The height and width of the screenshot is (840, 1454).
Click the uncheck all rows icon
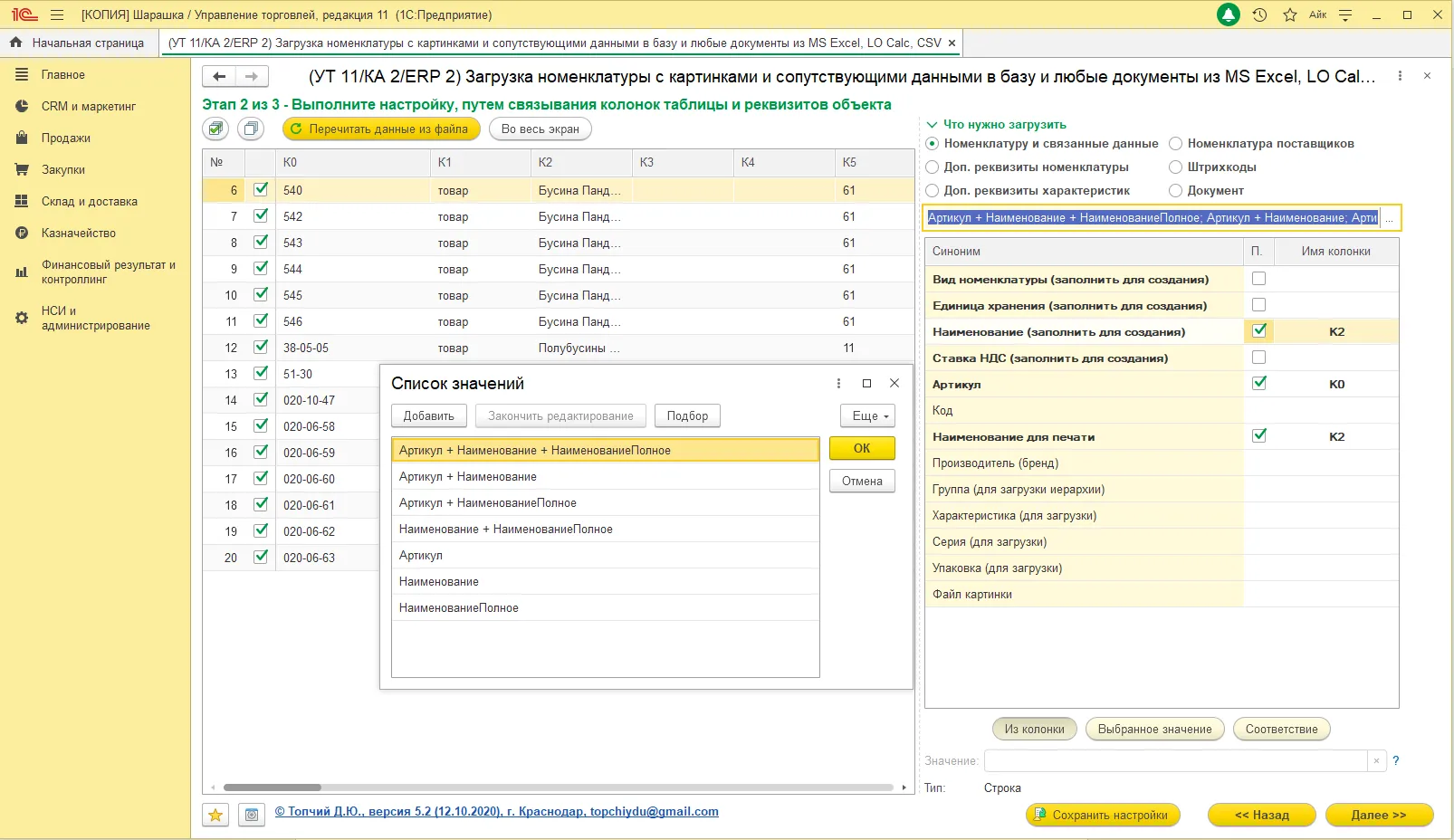click(x=251, y=129)
